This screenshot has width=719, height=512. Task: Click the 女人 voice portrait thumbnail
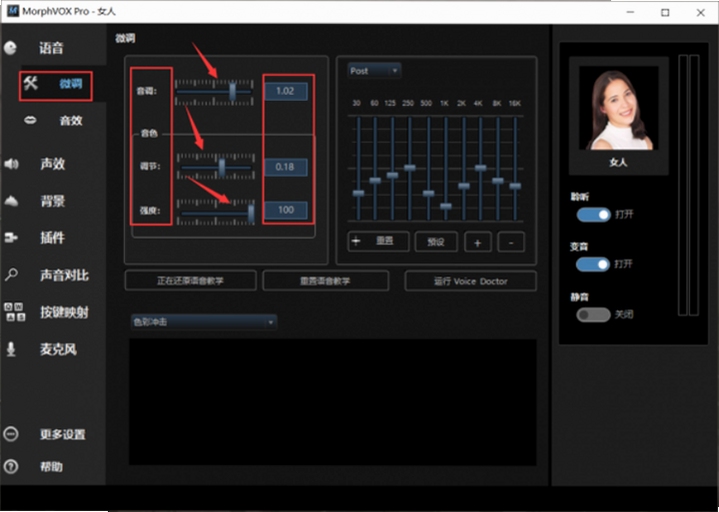pos(619,108)
